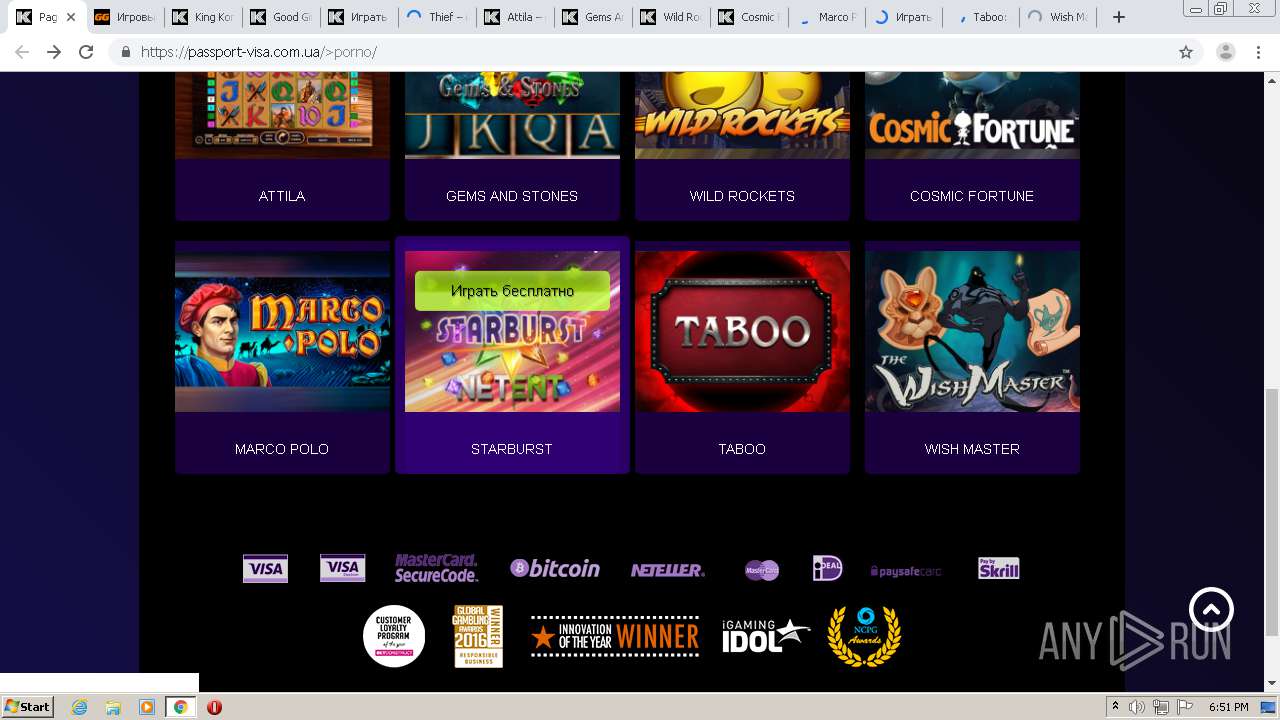Select the Attila slot image
The height and width of the screenshot is (720, 1280).
click(282, 115)
